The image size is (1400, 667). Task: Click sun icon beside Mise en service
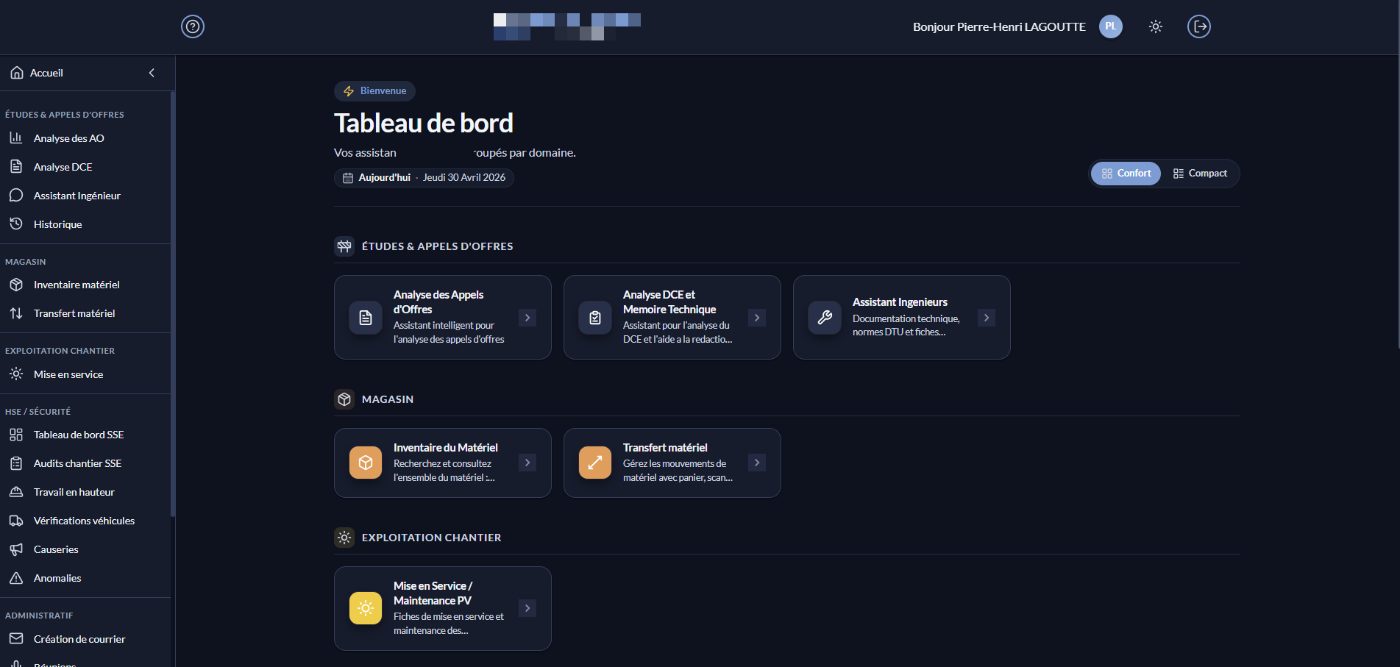16,374
